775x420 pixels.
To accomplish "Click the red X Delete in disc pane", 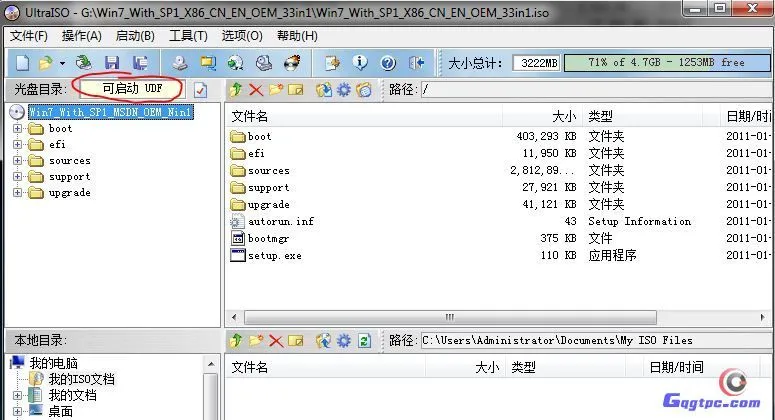I will pyautogui.click(x=256, y=89).
